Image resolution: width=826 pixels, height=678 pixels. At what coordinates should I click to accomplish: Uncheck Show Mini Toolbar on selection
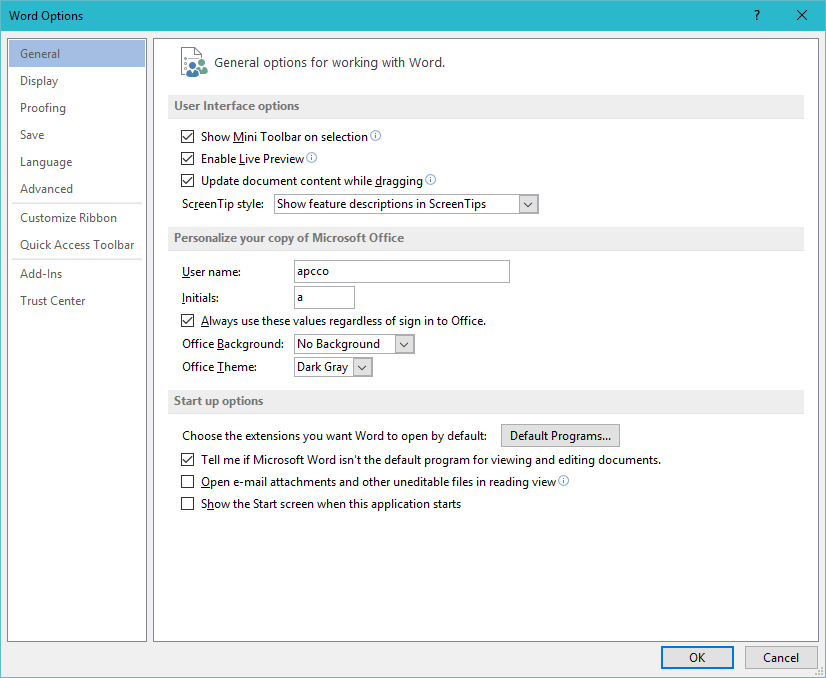187,137
